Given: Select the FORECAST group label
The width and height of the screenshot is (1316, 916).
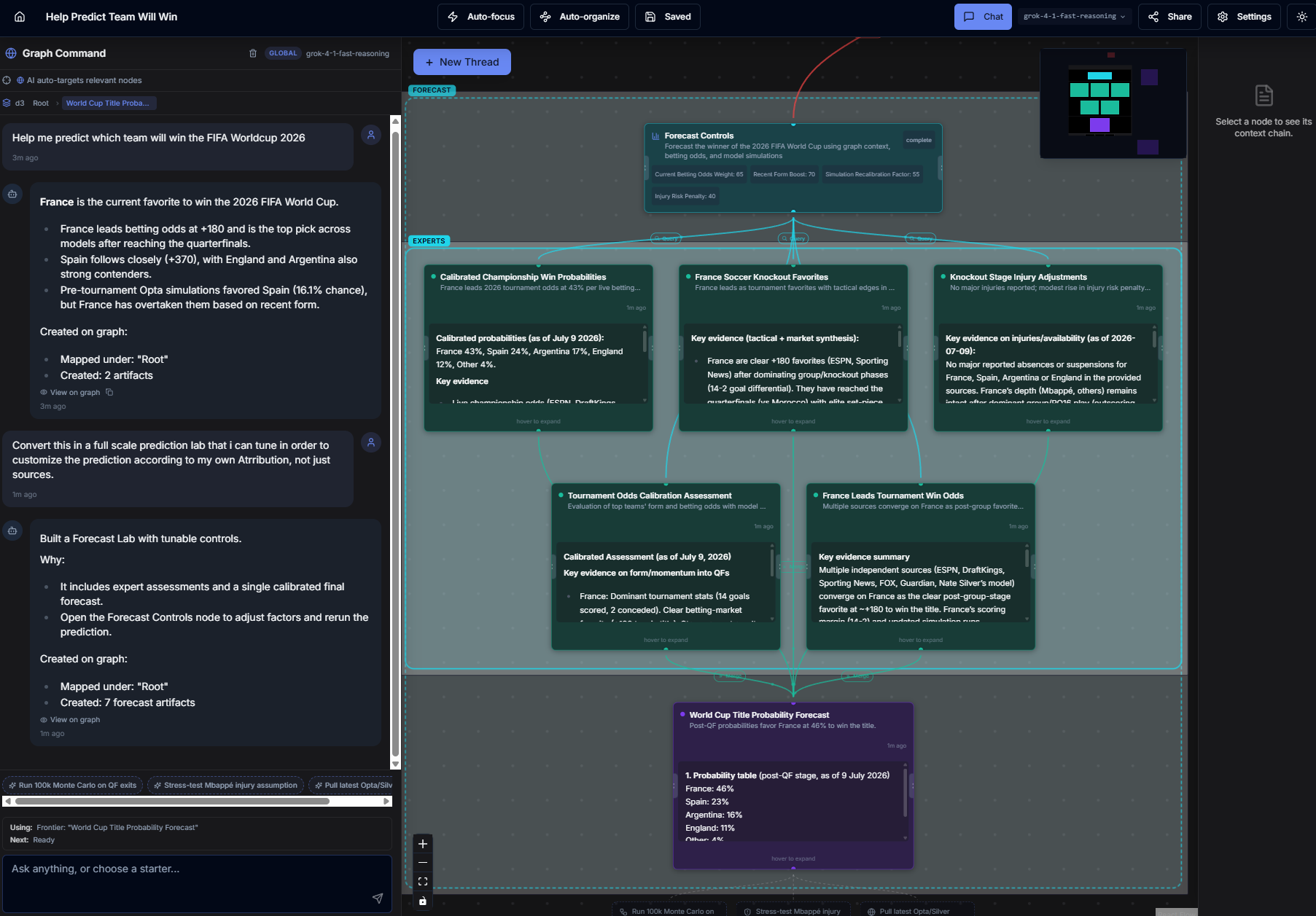Looking at the screenshot, I should pos(432,90).
